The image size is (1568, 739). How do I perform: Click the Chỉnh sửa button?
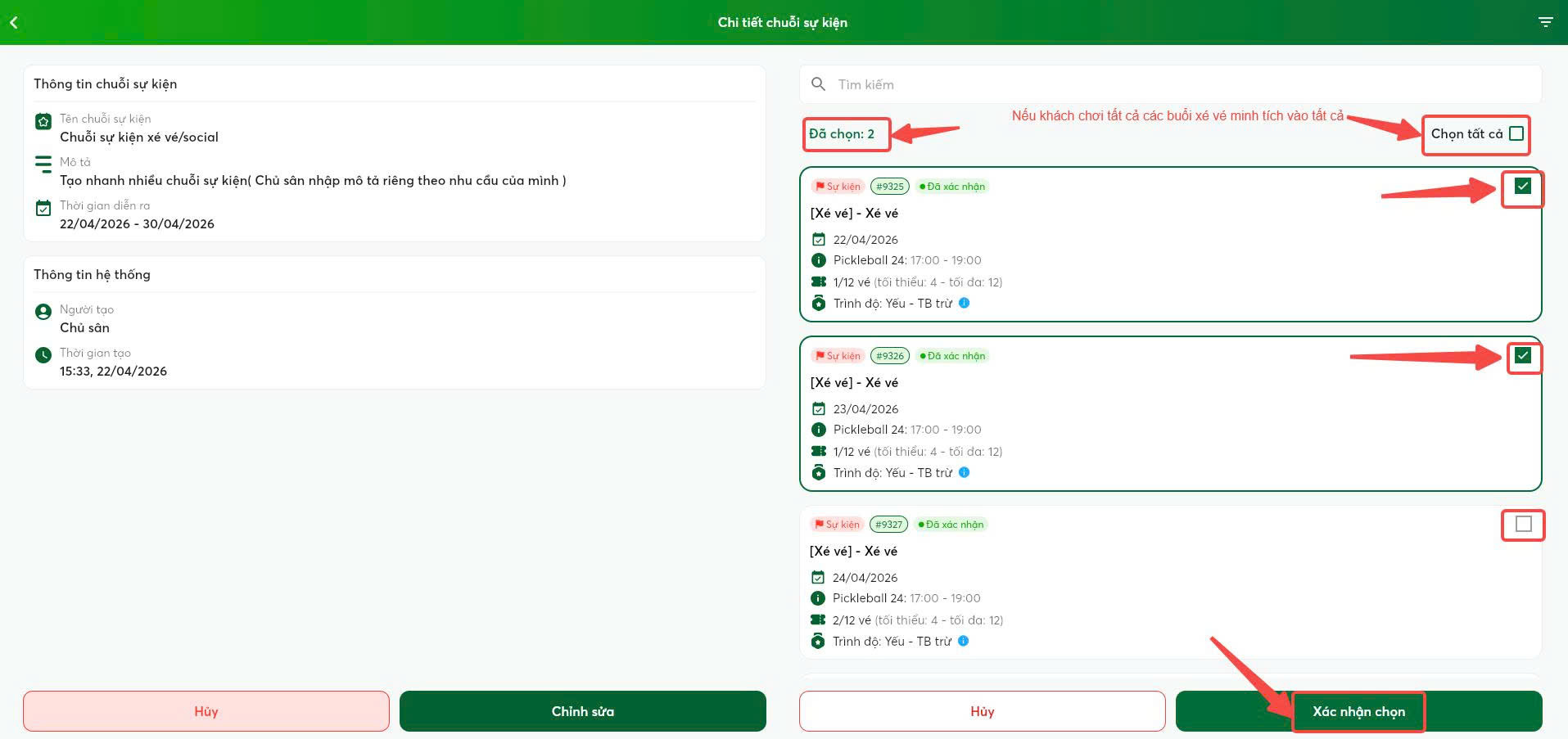(583, 711)
